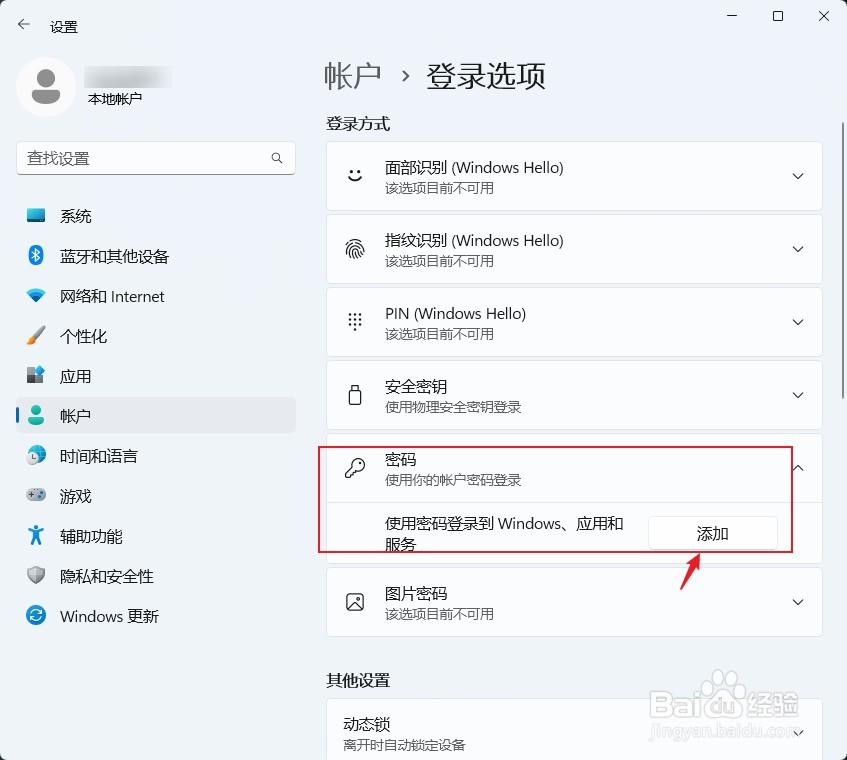The image size is (847, 760).
Task: Click the search magnifier icon
Action: coord(277,158)
